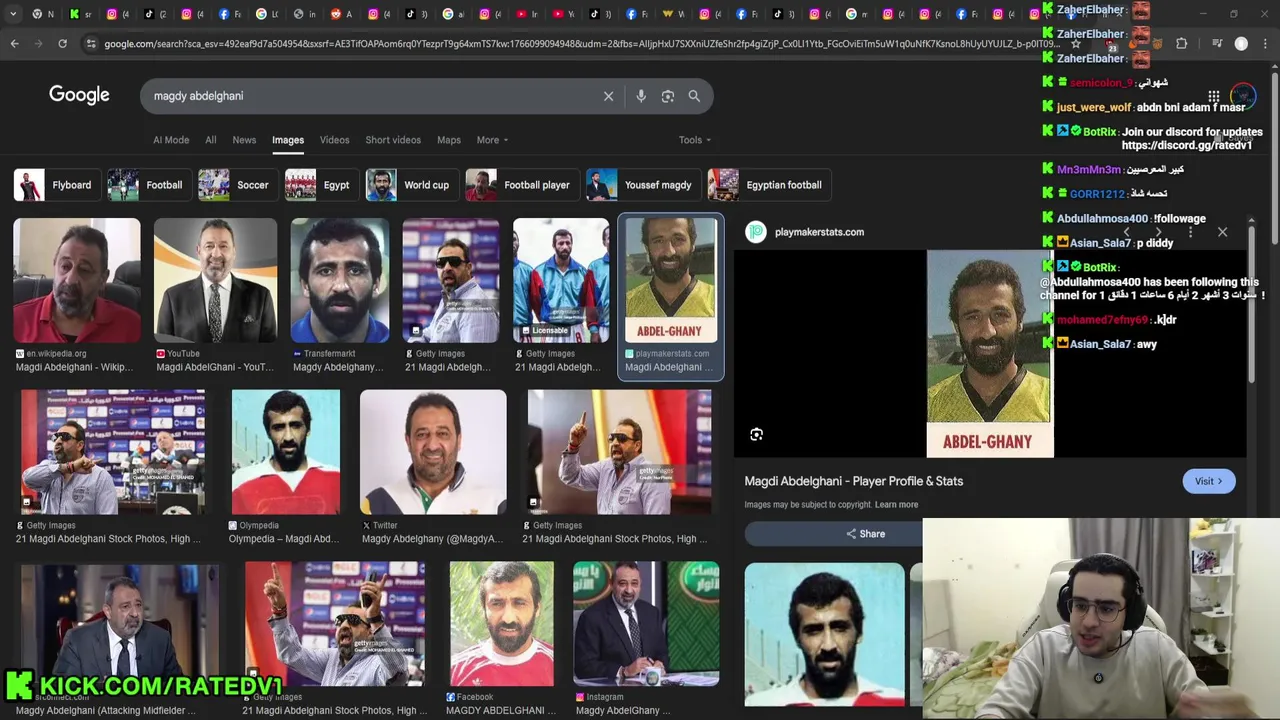This screenshot has width=1280, height=720.
Task: Open the selected playmakerstats.com thumbnail result
Action: point(670,296)
